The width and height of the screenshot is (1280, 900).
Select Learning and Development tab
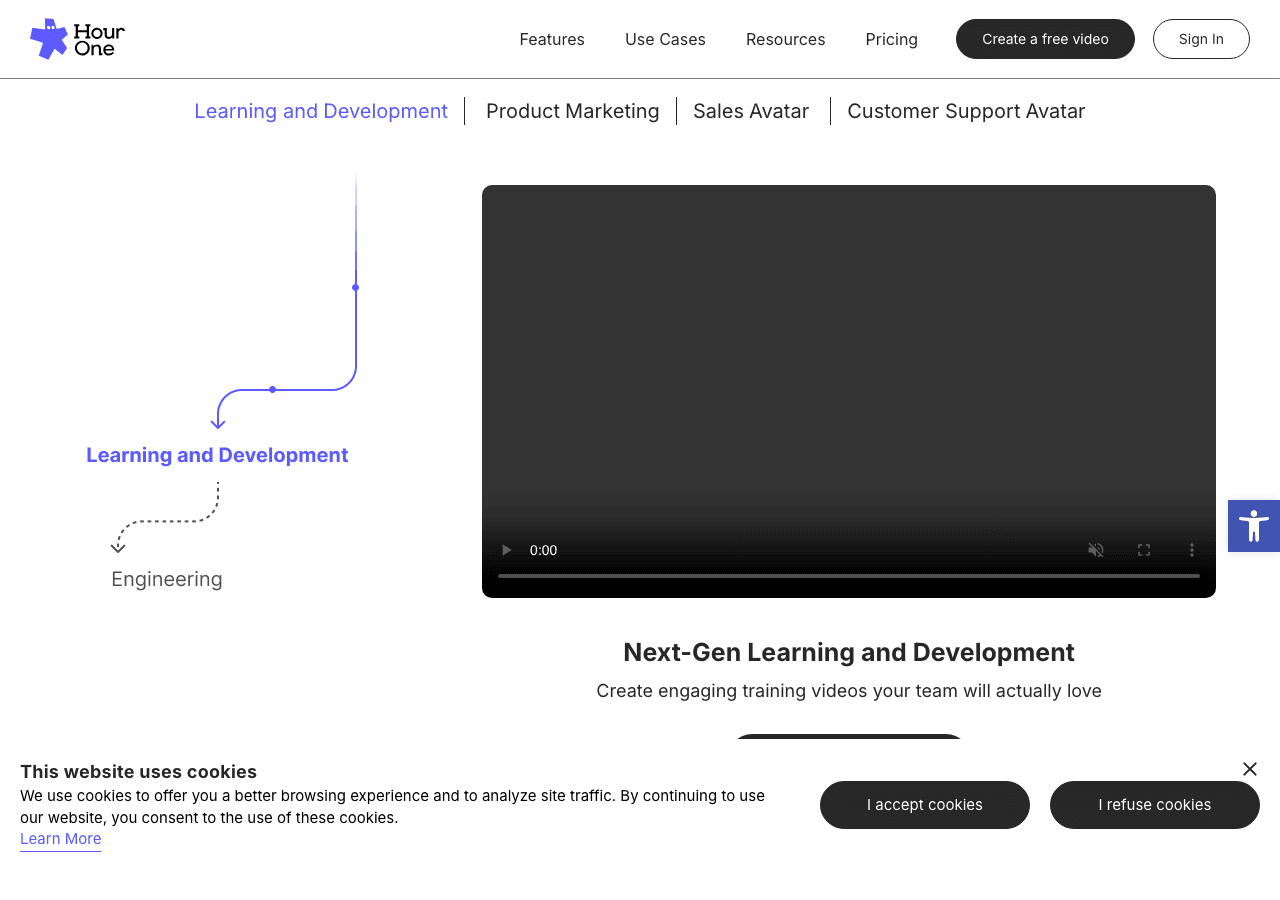[x=321, y=111]
